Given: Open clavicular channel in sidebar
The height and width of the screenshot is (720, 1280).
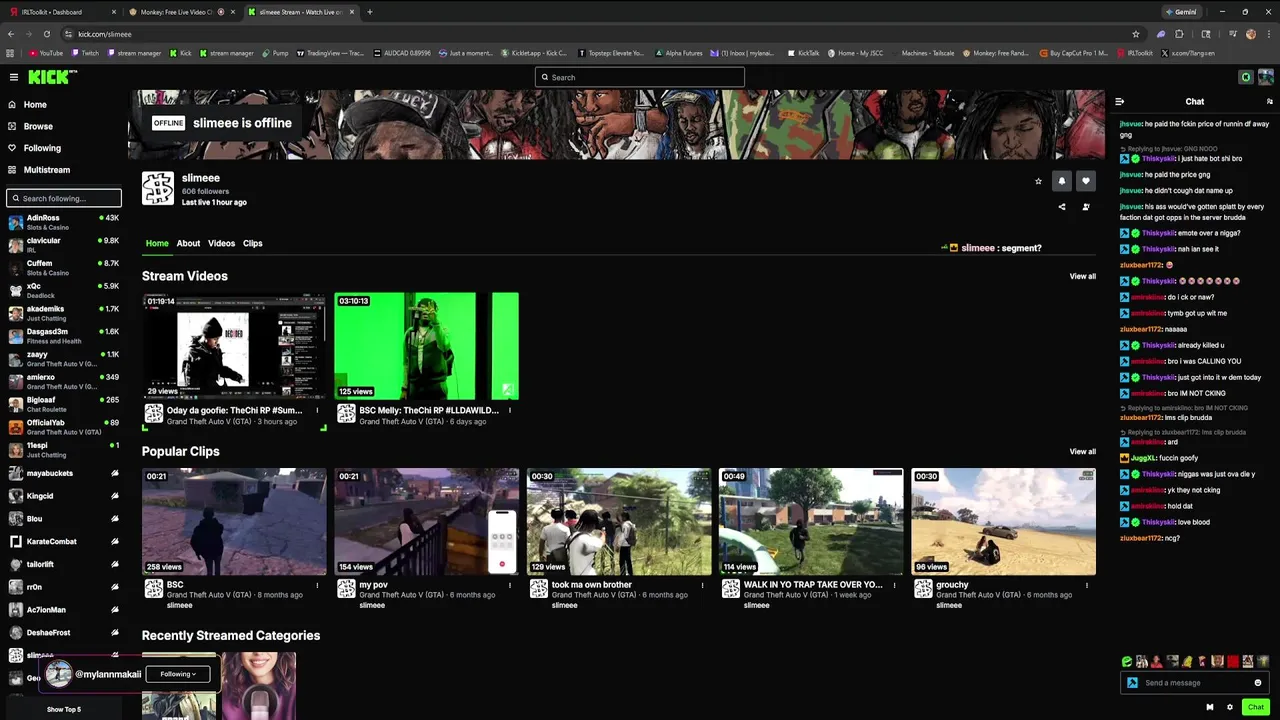Looking at the screenshot, I should [x=64, y=245].
